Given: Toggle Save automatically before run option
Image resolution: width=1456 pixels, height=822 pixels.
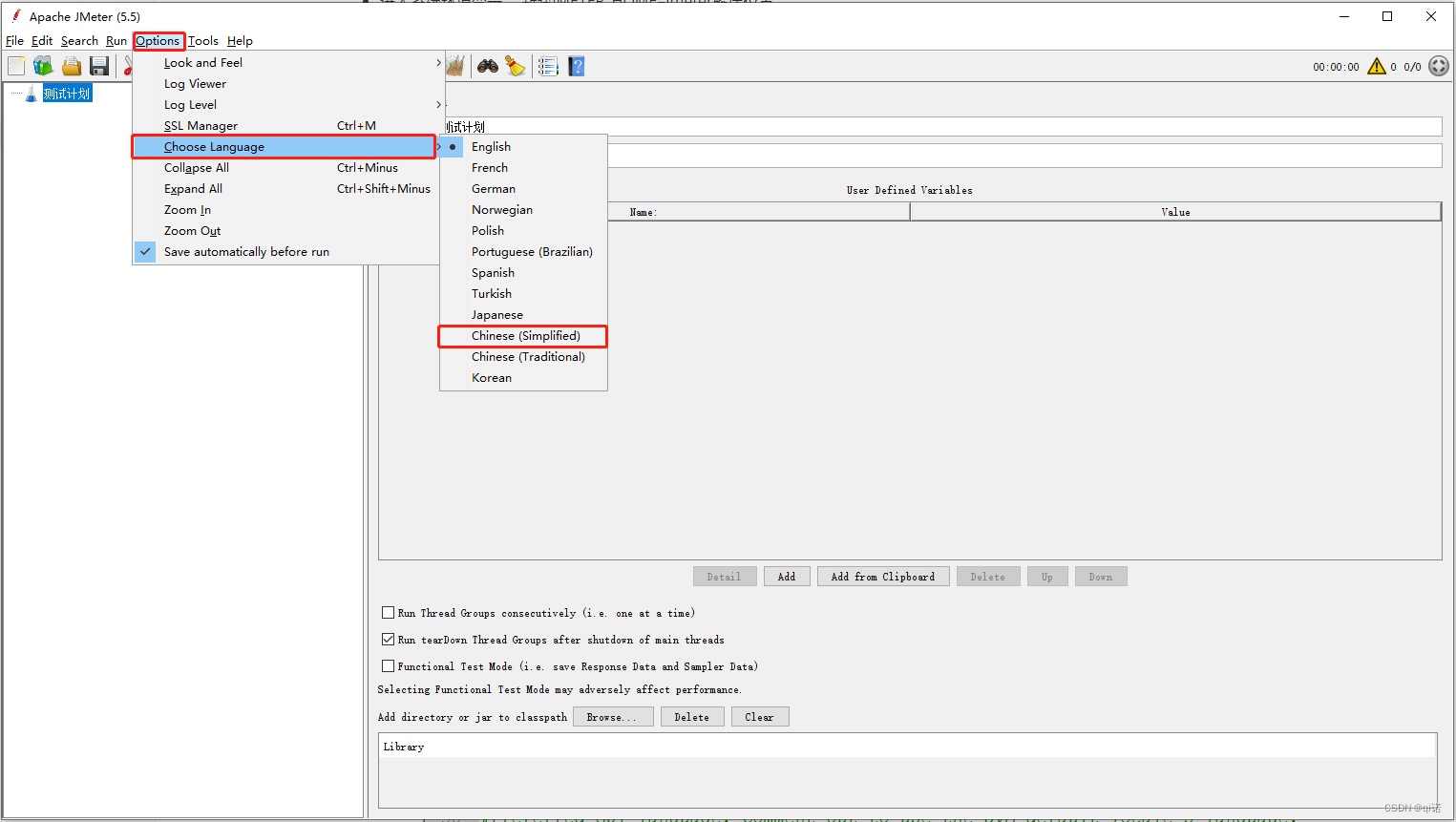Looking at the screenshot, I should point(285,252).
